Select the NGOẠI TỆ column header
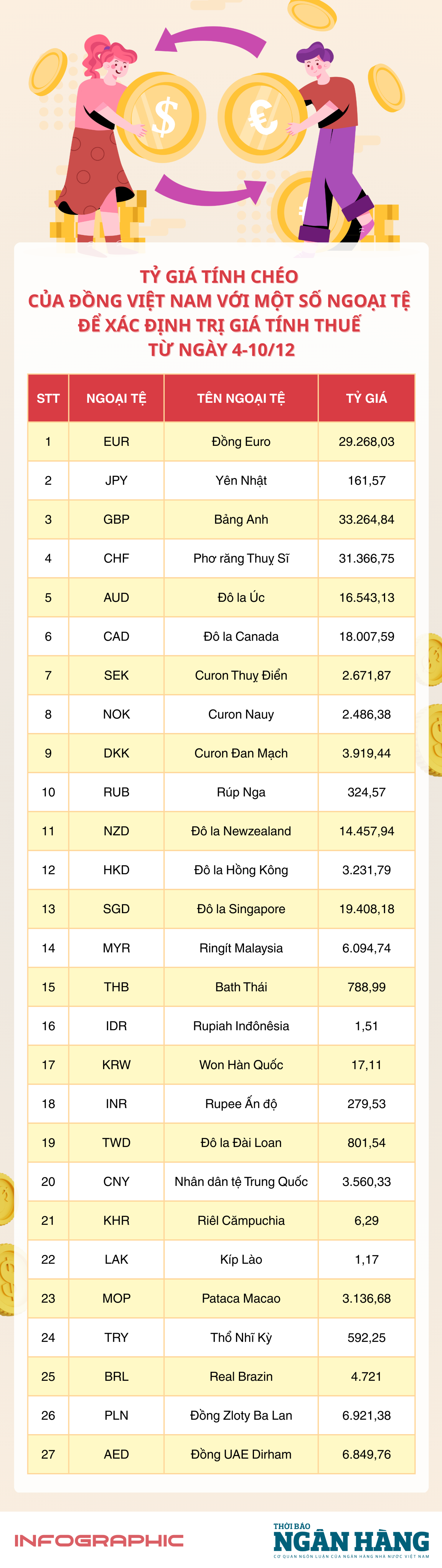This screenshot has width=442, height=1568. pyautogui.click(x=116, y=398)
